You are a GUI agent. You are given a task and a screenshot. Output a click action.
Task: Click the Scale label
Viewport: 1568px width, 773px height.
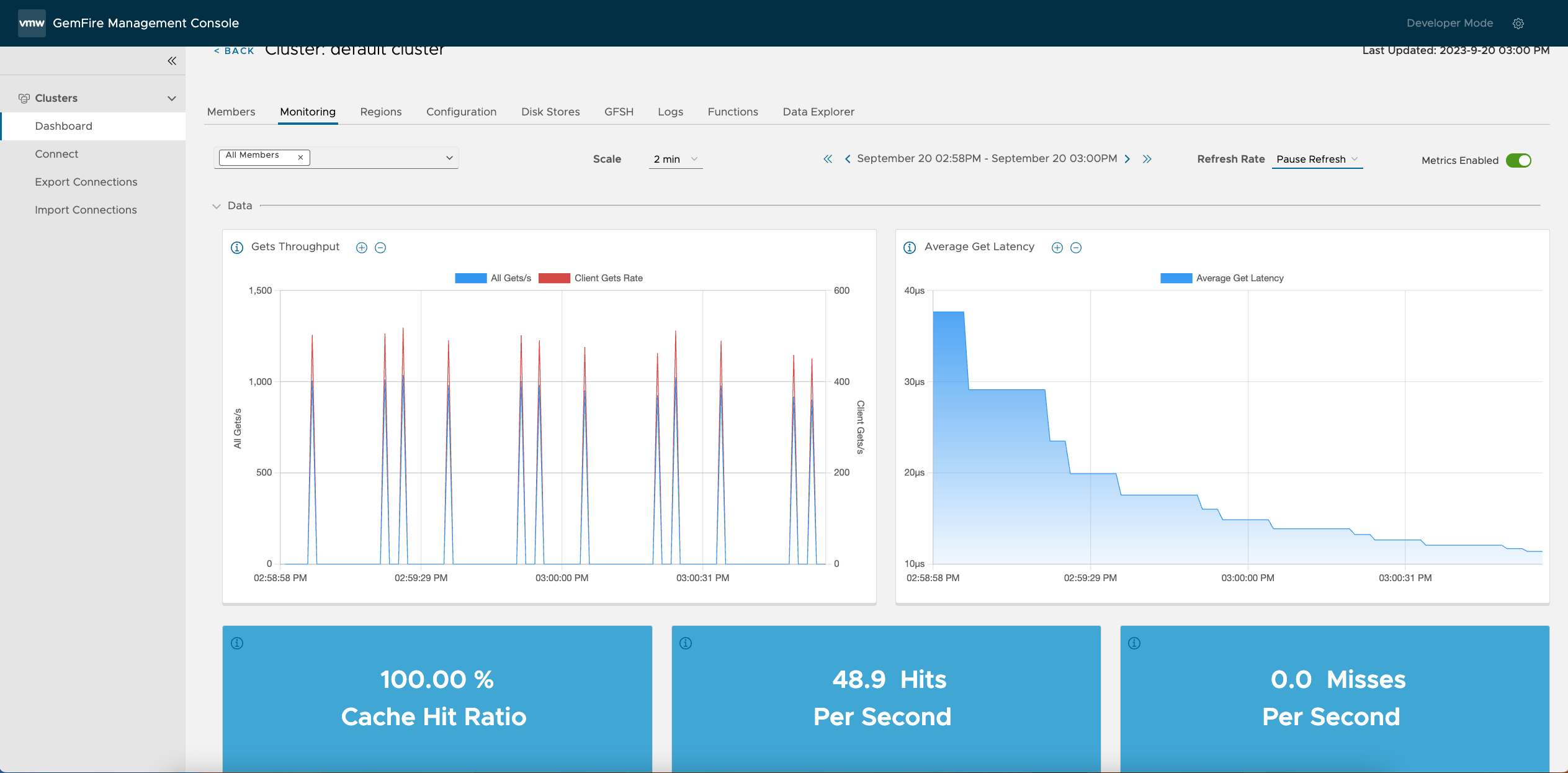pyautogui.click(x=607, y=159)
